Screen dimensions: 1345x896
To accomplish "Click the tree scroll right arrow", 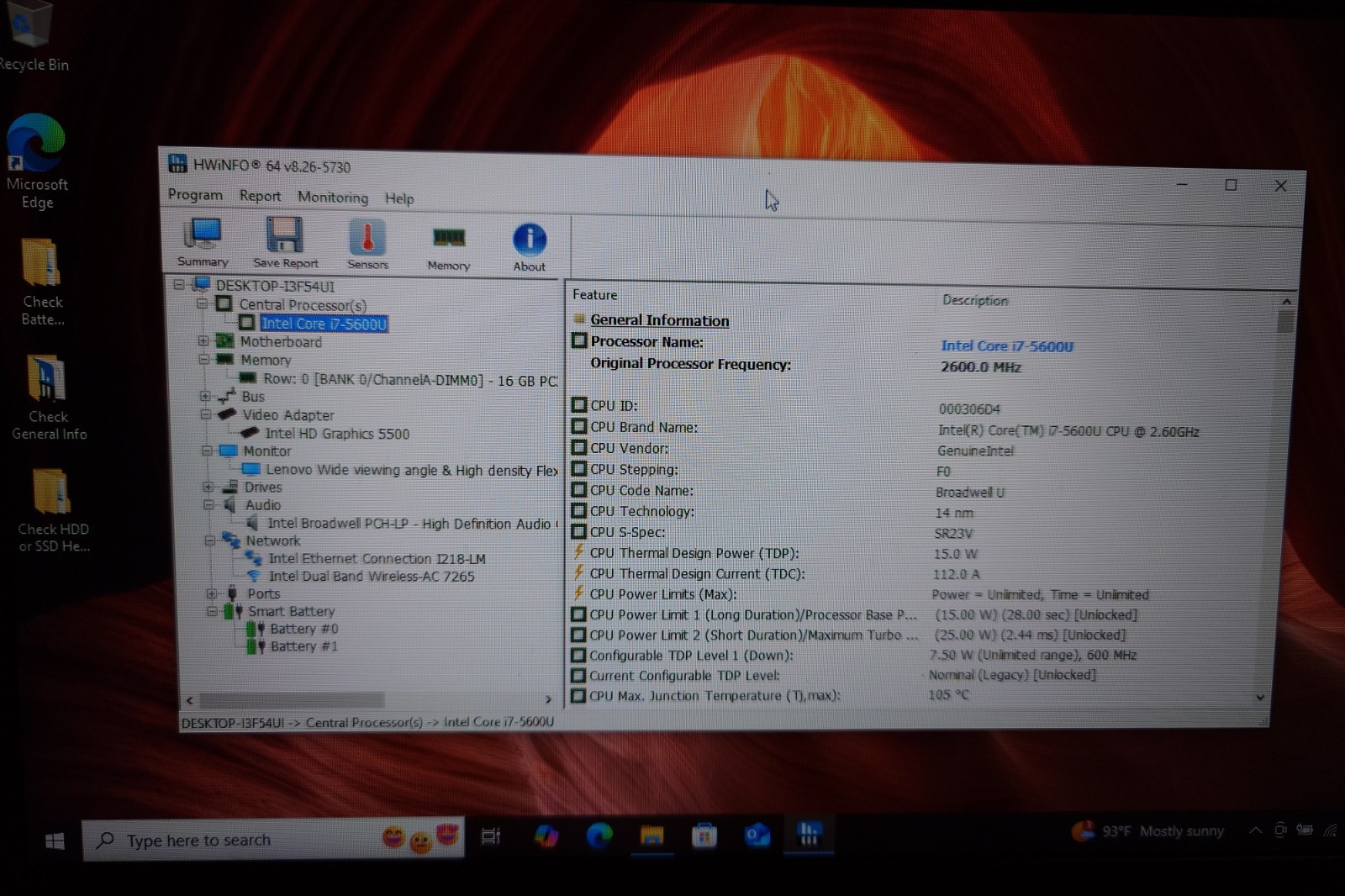I will (x=549, y=699).
